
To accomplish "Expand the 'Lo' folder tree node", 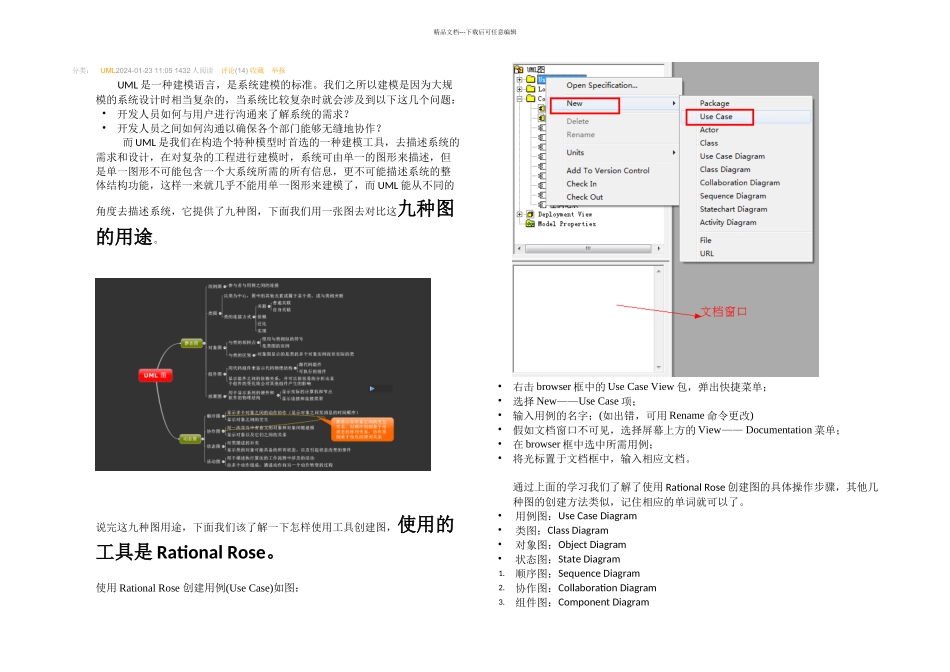I will coord(519,89).
